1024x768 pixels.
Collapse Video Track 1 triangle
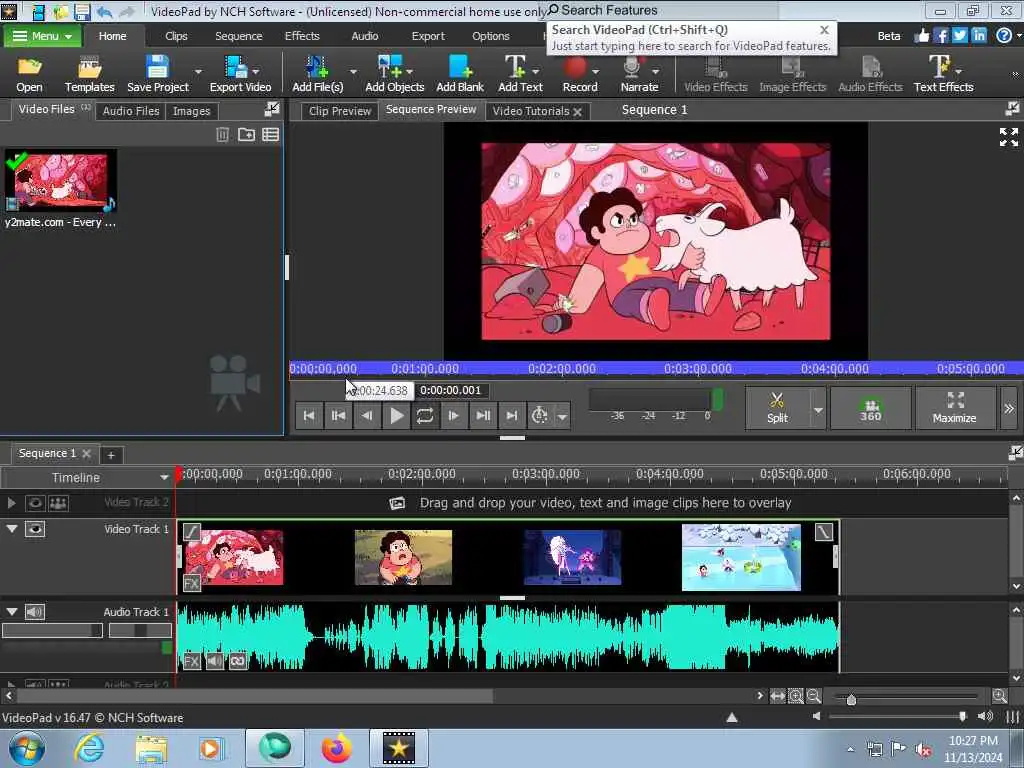[x=12, y=528]
